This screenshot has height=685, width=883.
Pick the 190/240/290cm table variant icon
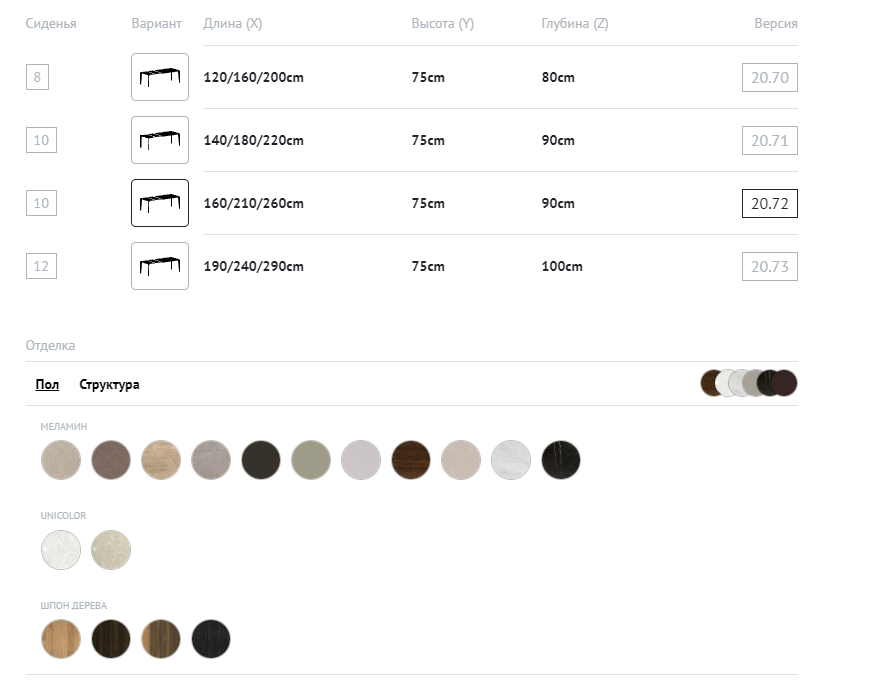160,266
